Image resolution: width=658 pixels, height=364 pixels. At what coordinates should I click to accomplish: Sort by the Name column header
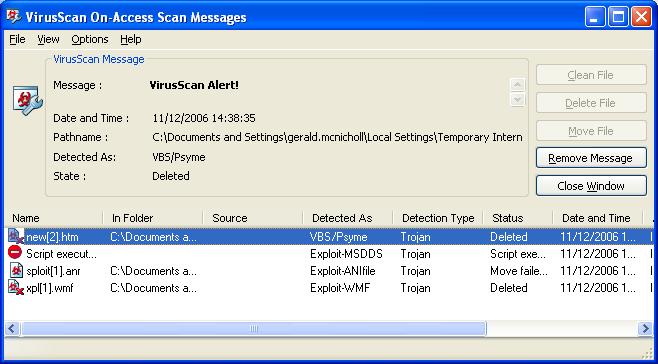coord(54,218)
